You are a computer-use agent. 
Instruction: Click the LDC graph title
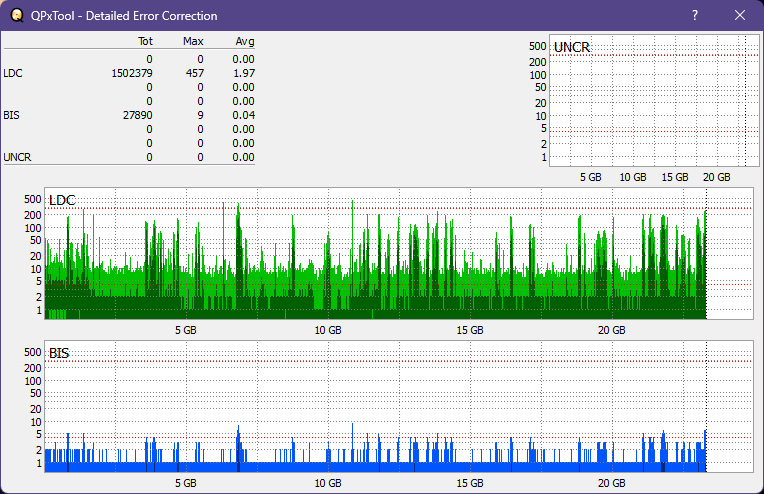pyautogui.click(x=62, y=200)
